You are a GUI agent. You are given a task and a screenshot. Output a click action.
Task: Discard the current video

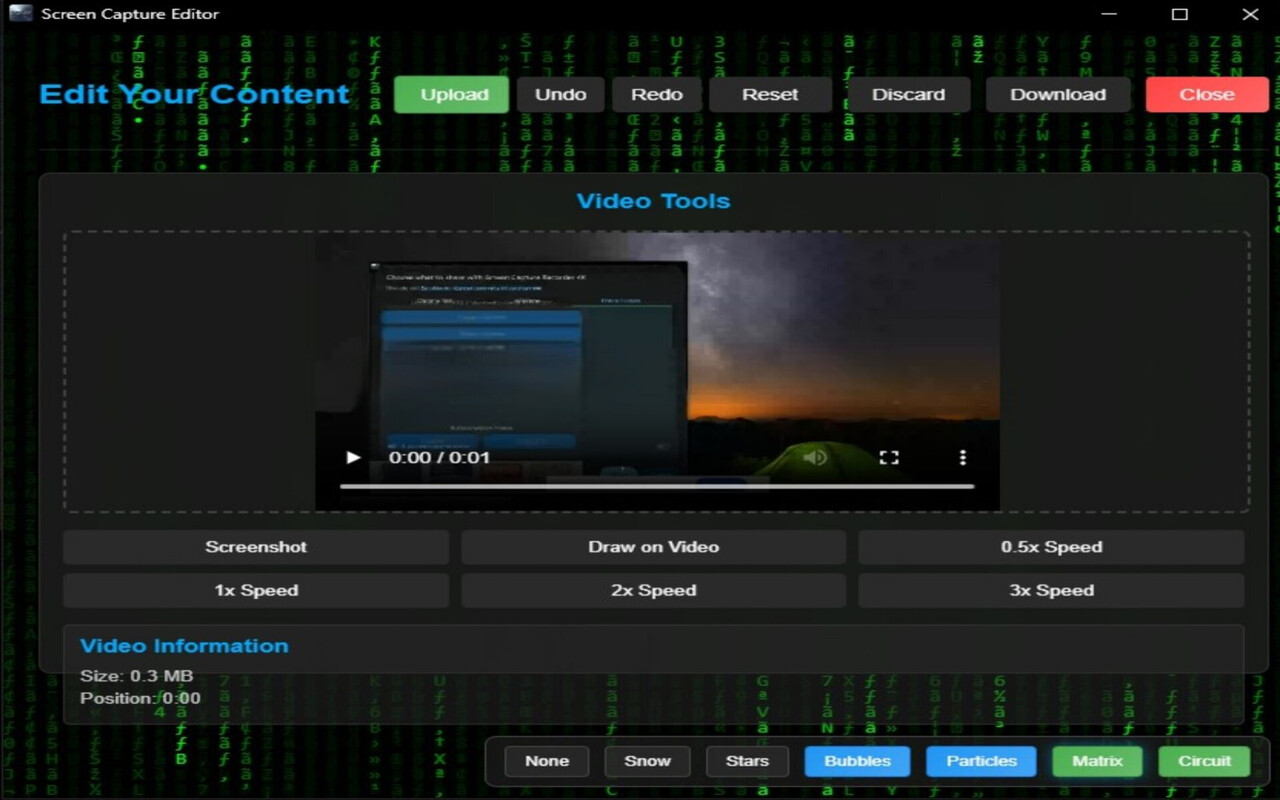click(x=908, y=94)
